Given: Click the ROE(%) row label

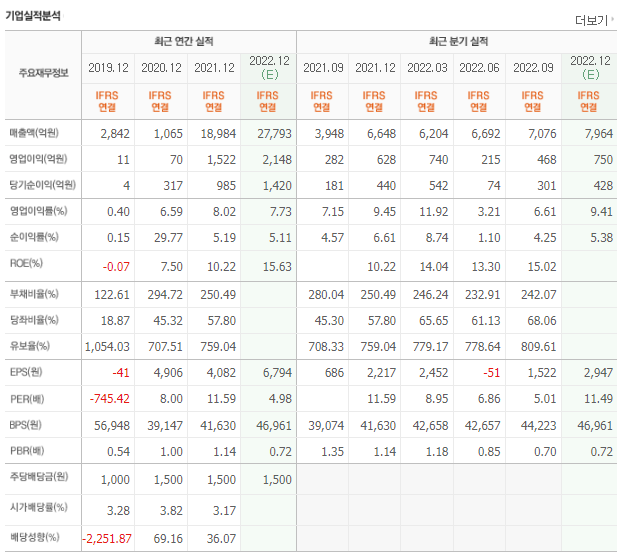Looking at the screenshot, I should tap(26, 263).
